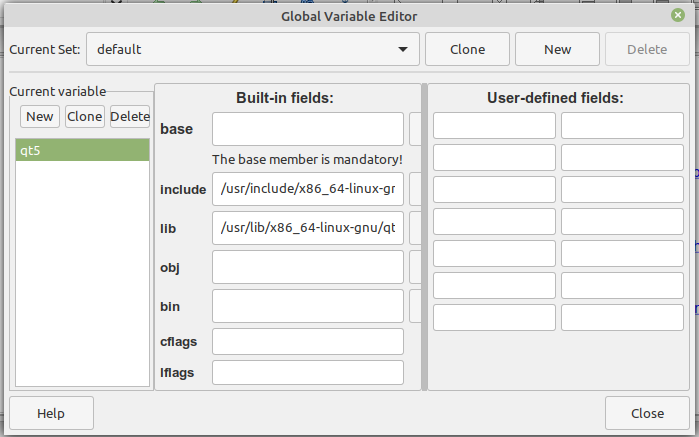Click the include path input field
699x437 pixels.
(x=308, y=189)
